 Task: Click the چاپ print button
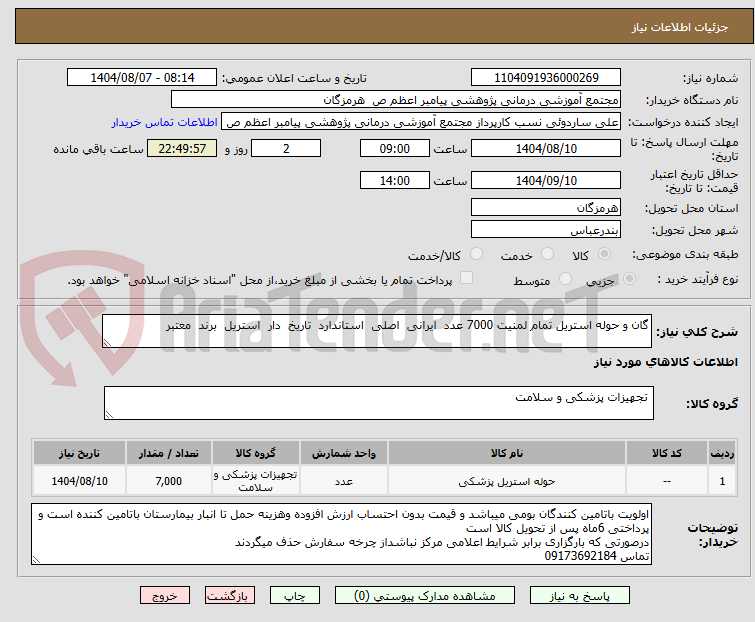coord(295,596)
